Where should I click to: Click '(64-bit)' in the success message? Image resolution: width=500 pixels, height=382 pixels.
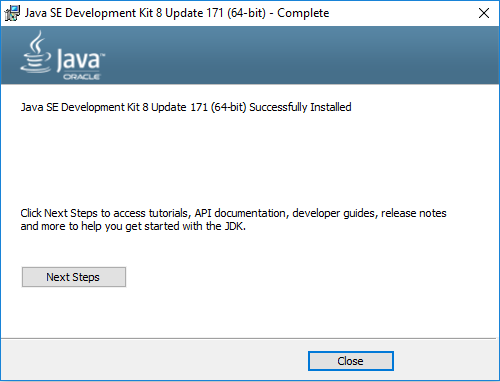tap(228, 107)
